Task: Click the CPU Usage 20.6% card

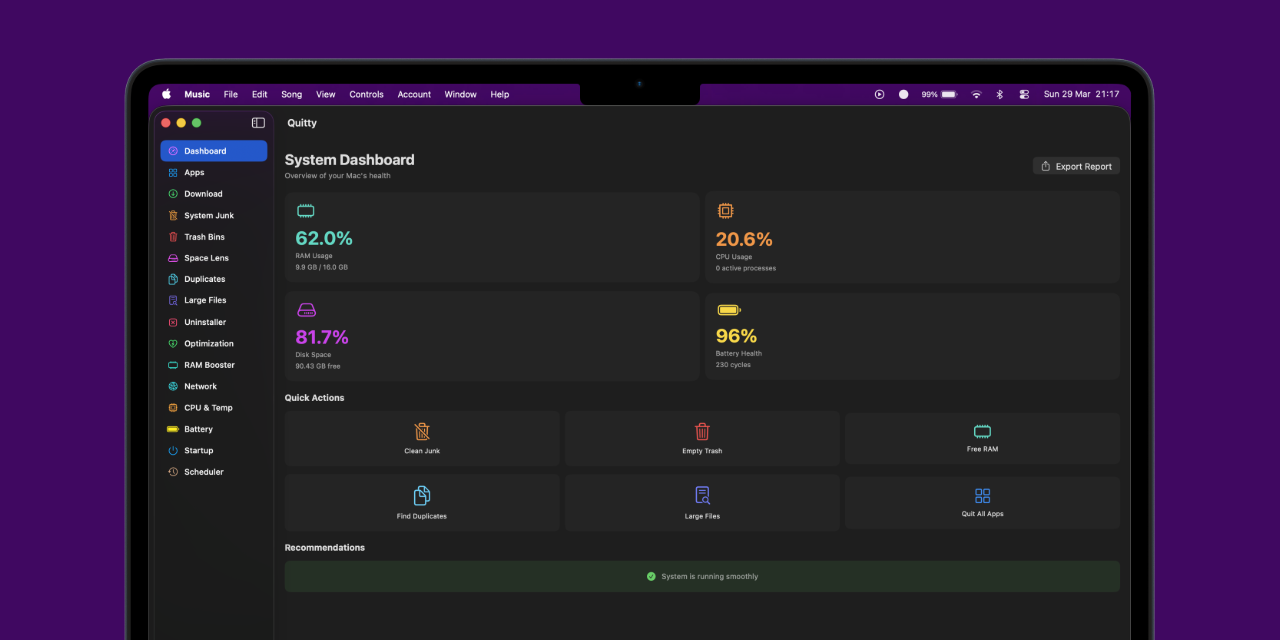Action: pyautogui.click(x=912, y=238)
